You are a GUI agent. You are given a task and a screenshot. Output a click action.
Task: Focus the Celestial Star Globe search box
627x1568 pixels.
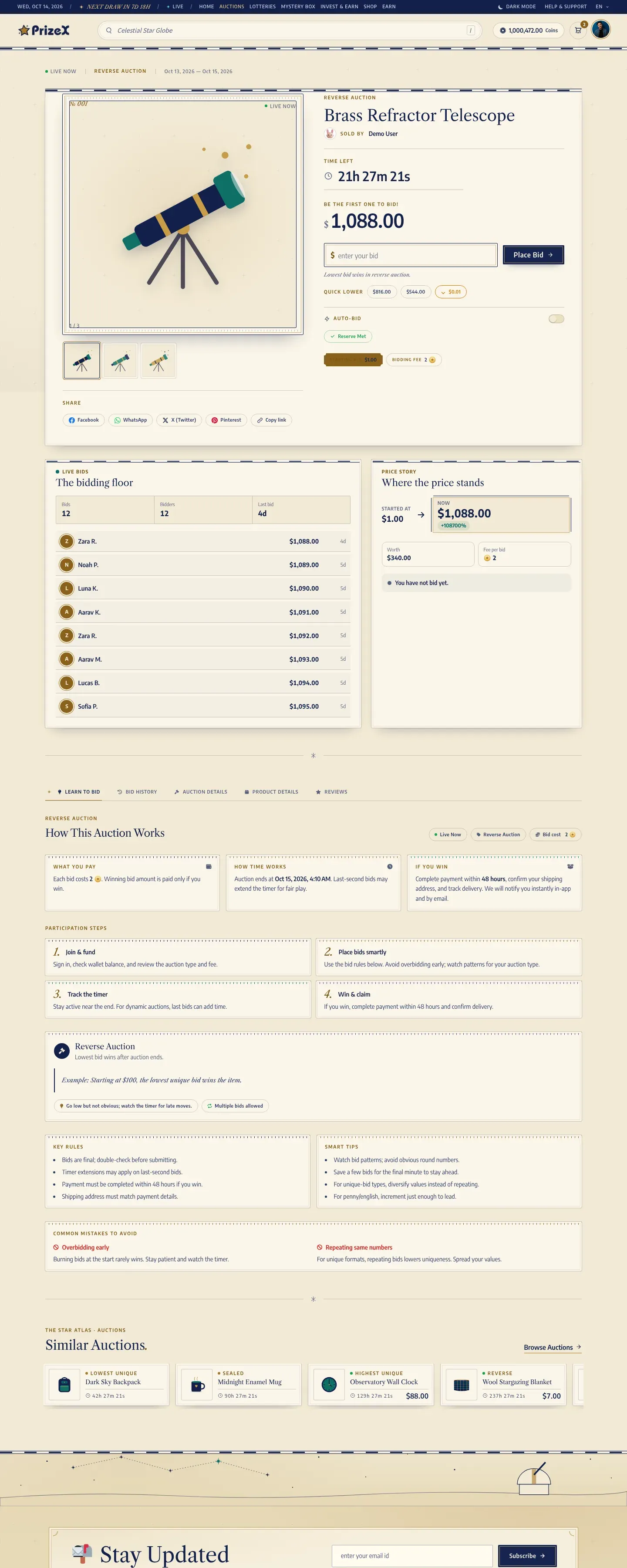tap(290, 30)
